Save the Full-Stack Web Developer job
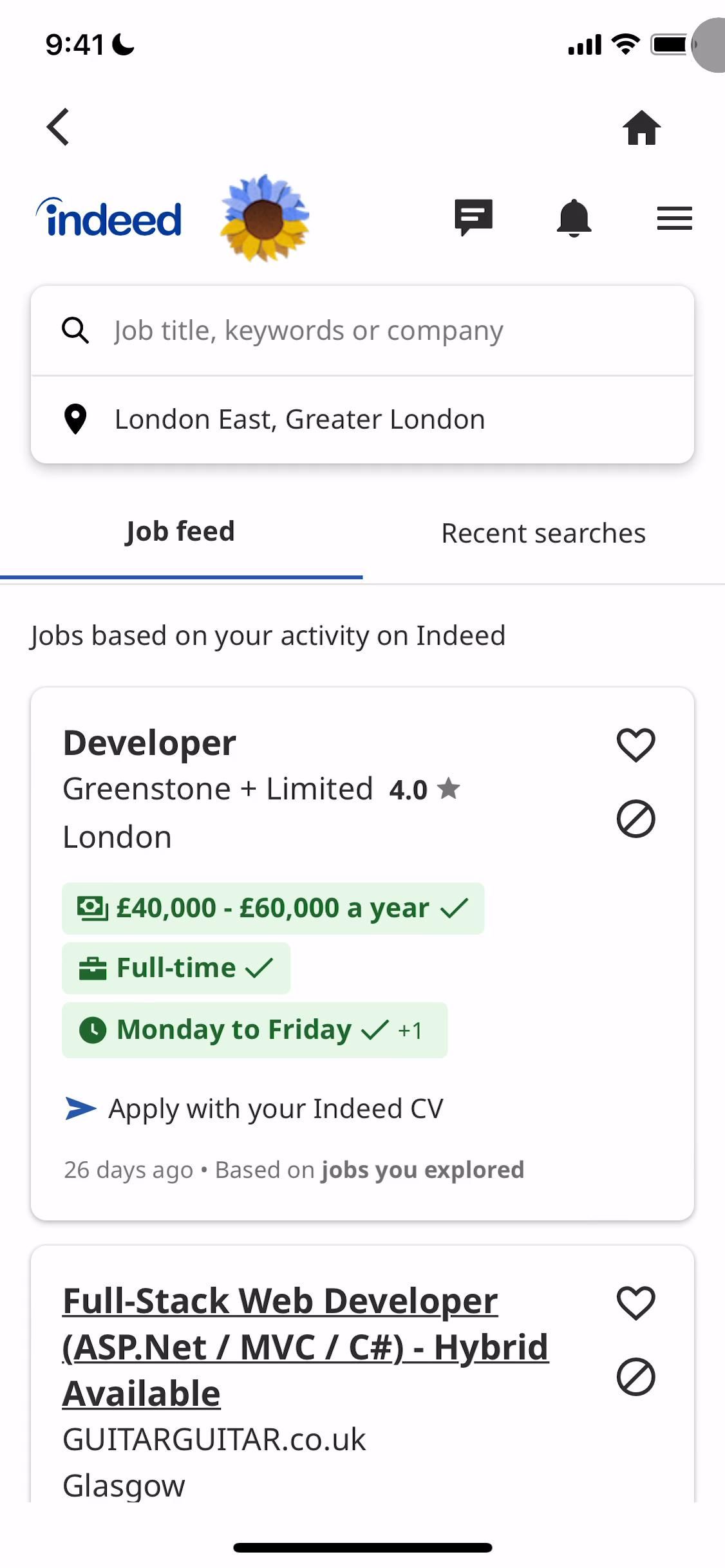Viewport: 725px width, 1568px height. click(x=636, y=1303)
